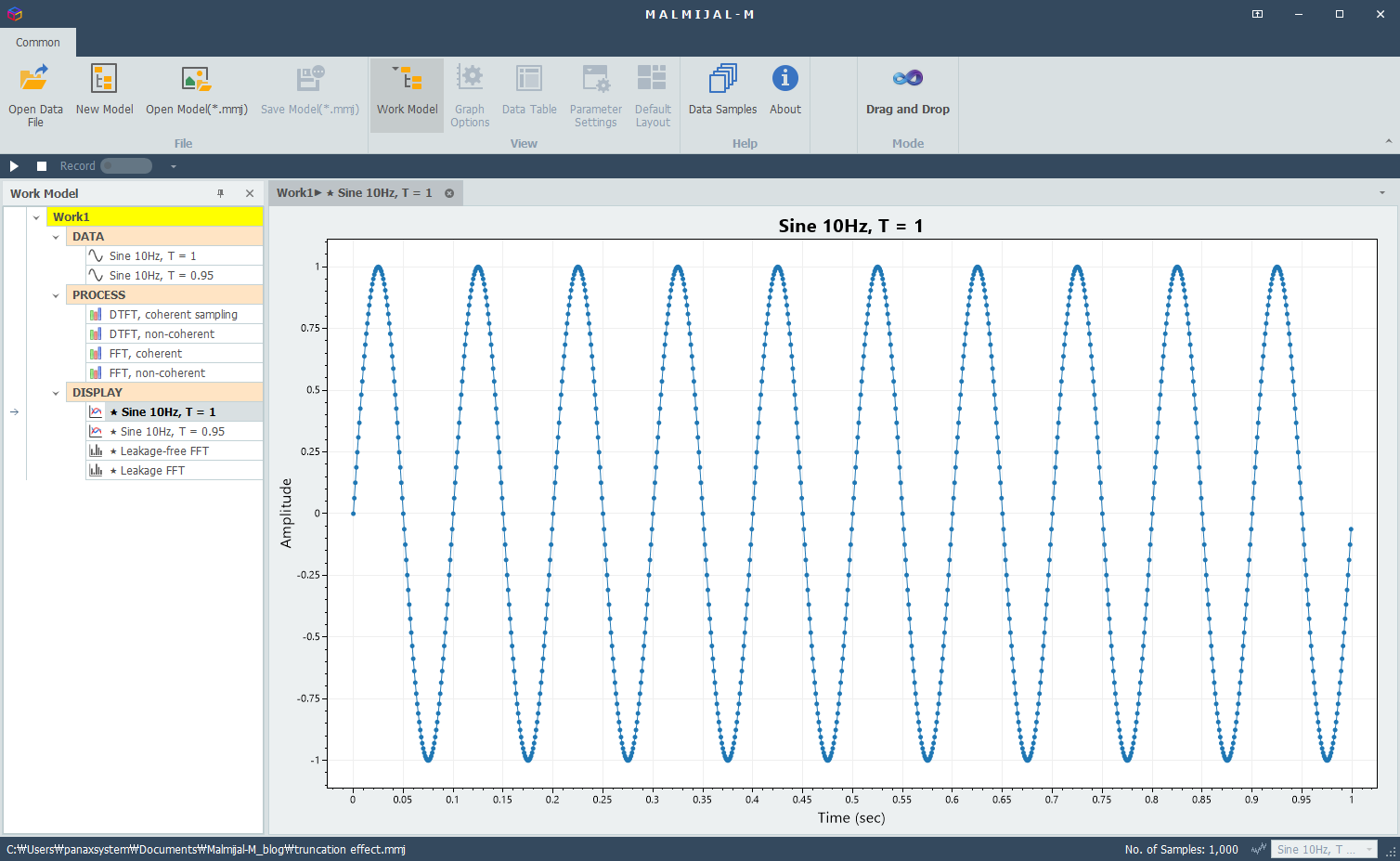Select DTFT, non-coherent process
This screenshot has height=861, width=1400.
pos(175,334)
